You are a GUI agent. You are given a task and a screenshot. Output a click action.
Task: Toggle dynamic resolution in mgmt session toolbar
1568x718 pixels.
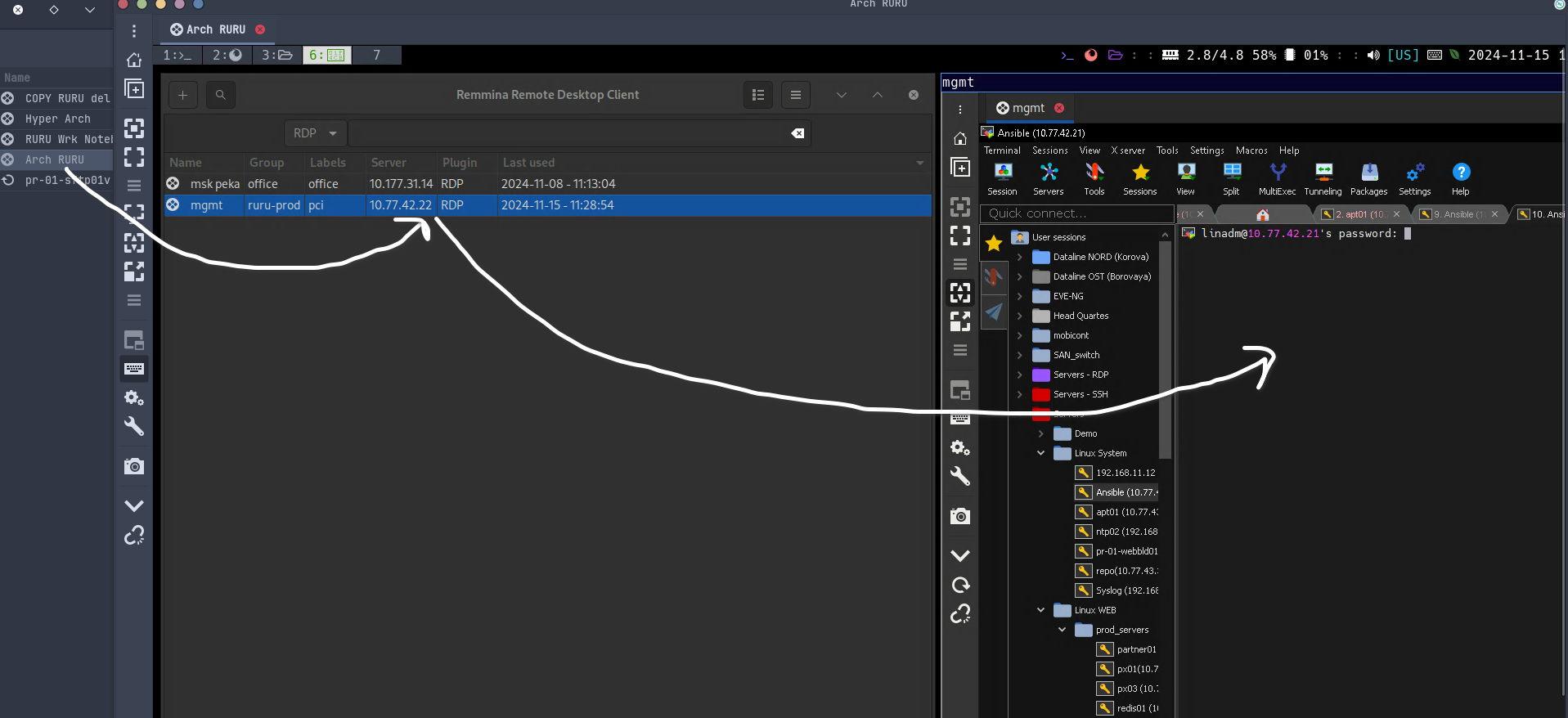pyautogui.click(x=960, y=293)
